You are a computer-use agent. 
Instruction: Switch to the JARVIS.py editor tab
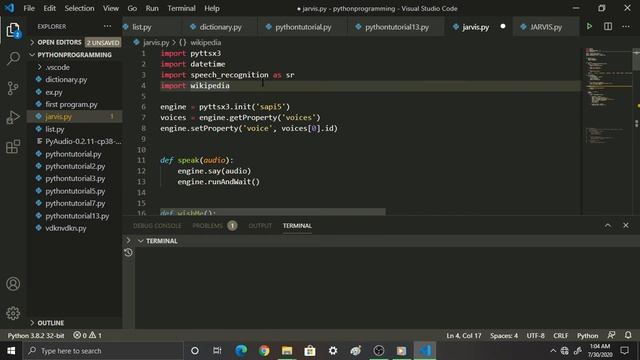(x=546, y=27)
